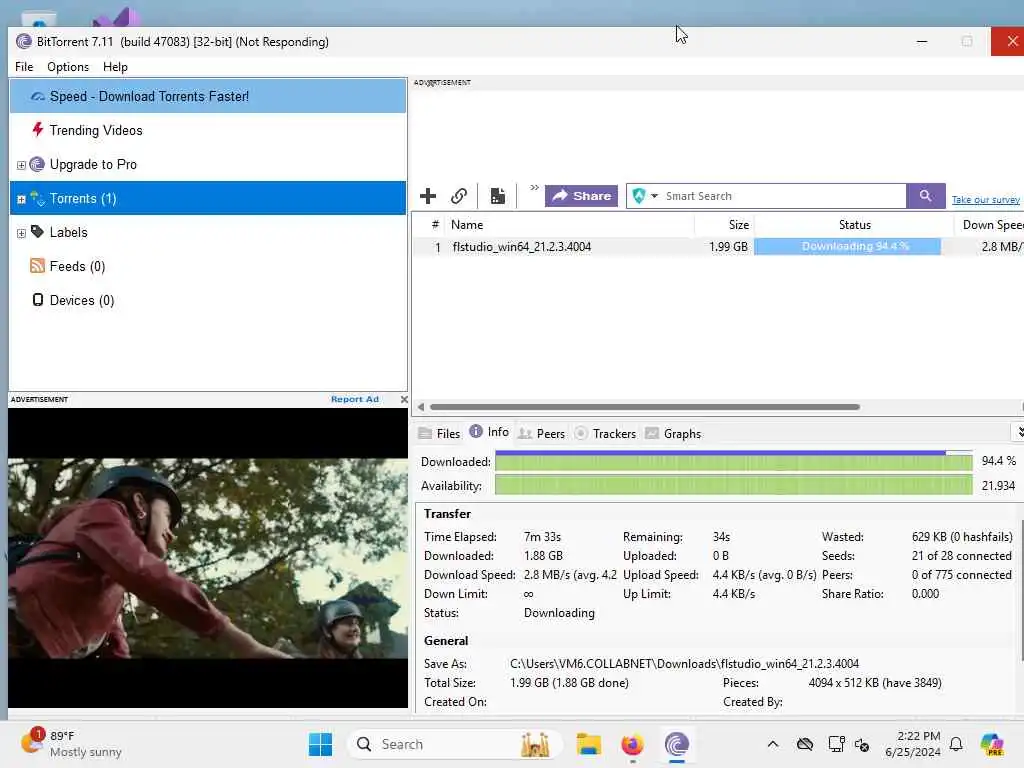Expand the Torrents (1) tree node
This screenshot has width=1024, height=768.
21,199
